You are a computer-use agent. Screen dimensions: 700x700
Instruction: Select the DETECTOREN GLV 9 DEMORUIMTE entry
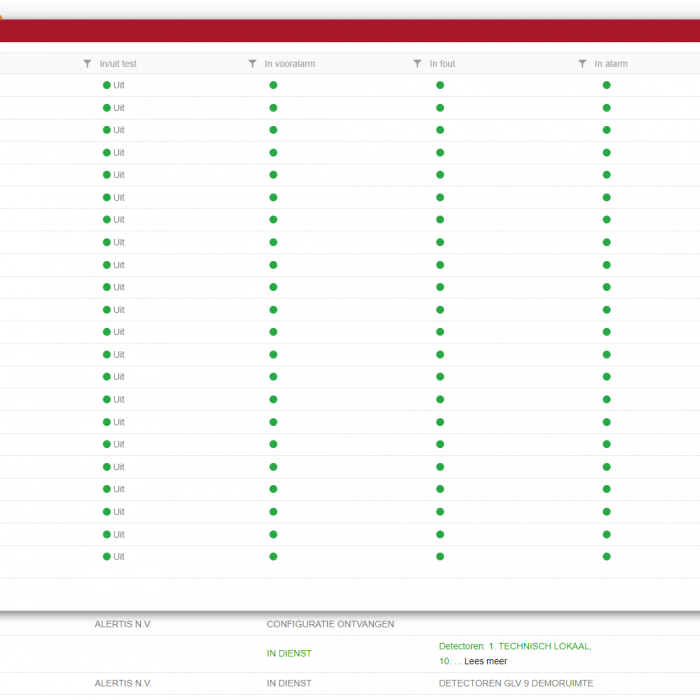point(517,683)
